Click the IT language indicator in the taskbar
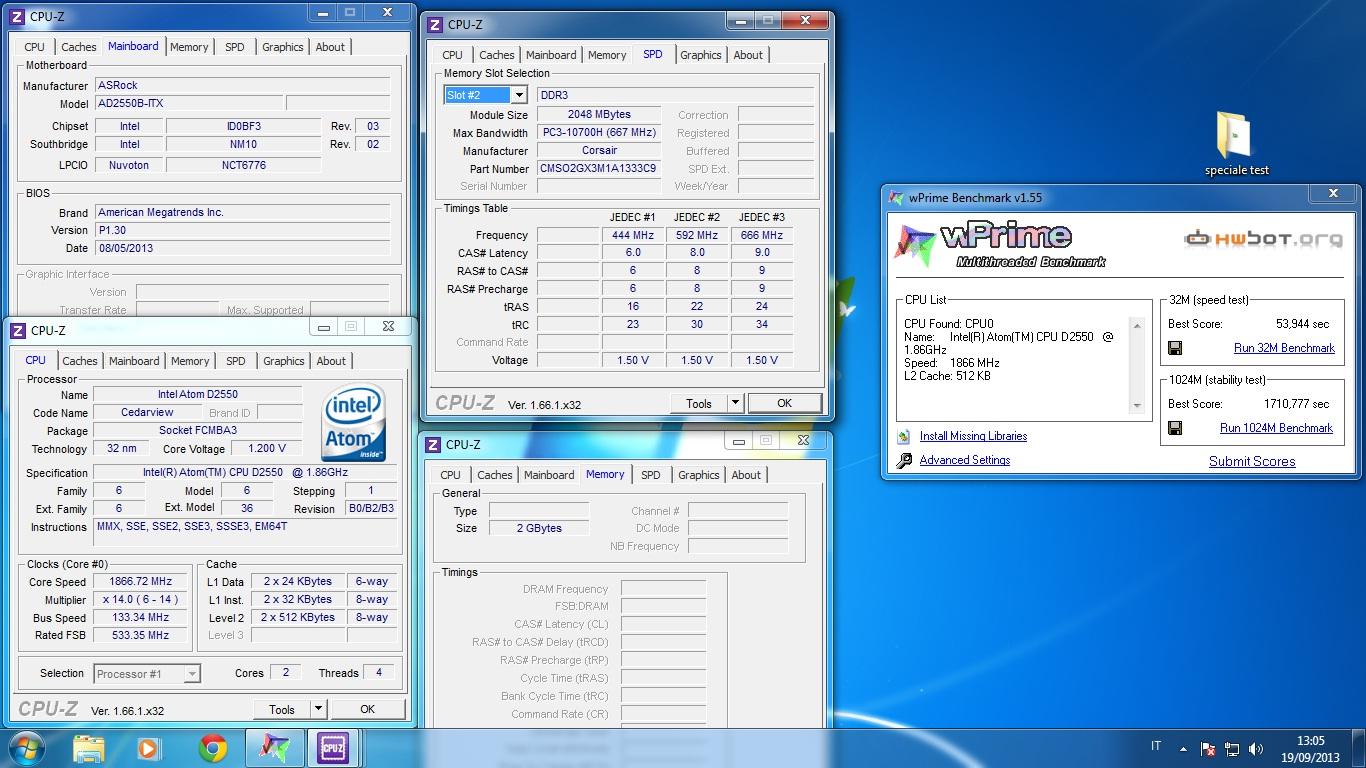Viewport: 1366px width, 768px height. point(1157,746)
